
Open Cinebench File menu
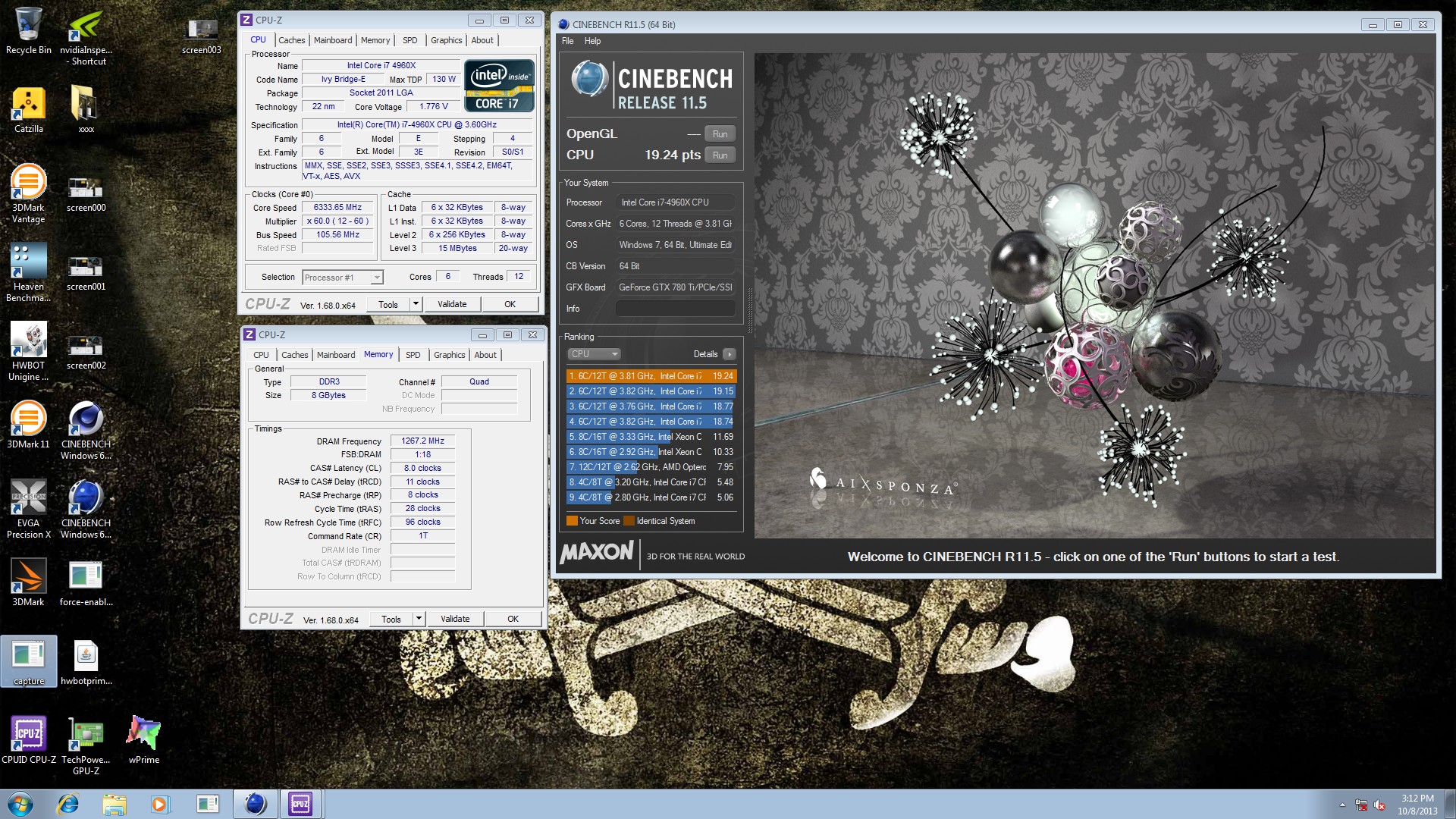(568, 41)
